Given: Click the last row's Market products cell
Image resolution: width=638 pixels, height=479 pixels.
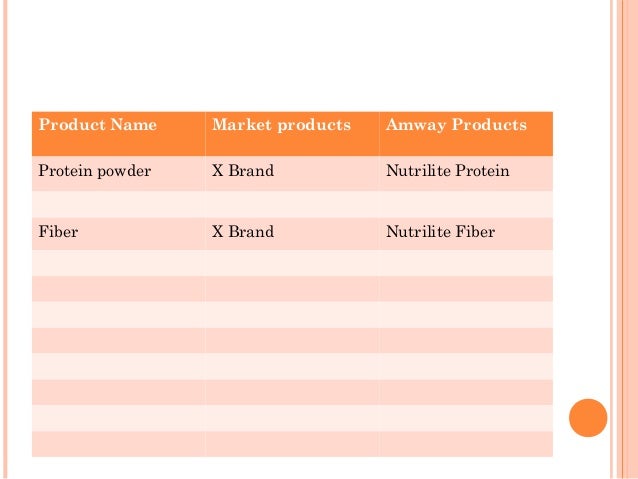Looking at the screenshot, I should [x=292, y=444].
